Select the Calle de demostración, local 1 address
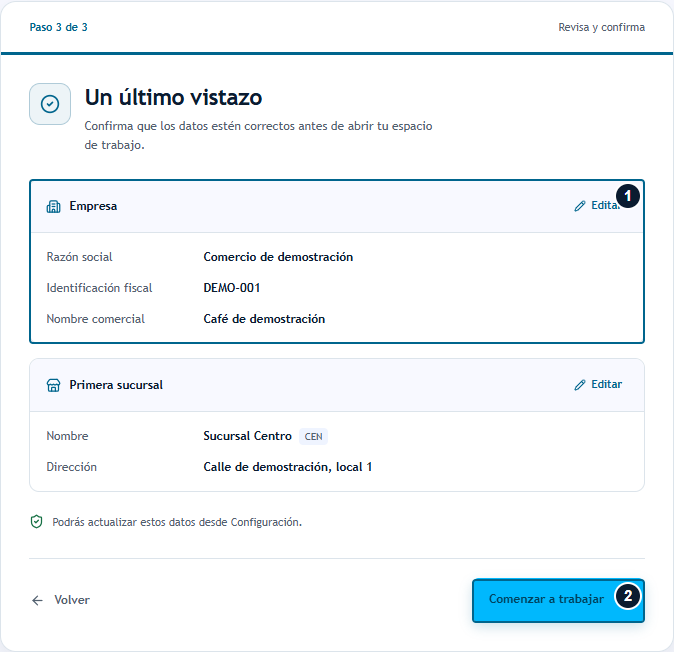Screen dimensions: 674x652 (288, 467)
